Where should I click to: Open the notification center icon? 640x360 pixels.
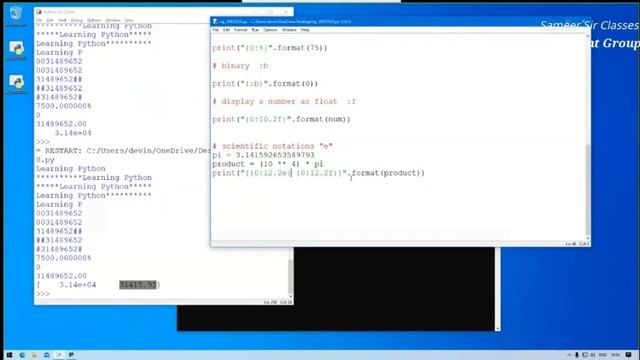(629, 355)
